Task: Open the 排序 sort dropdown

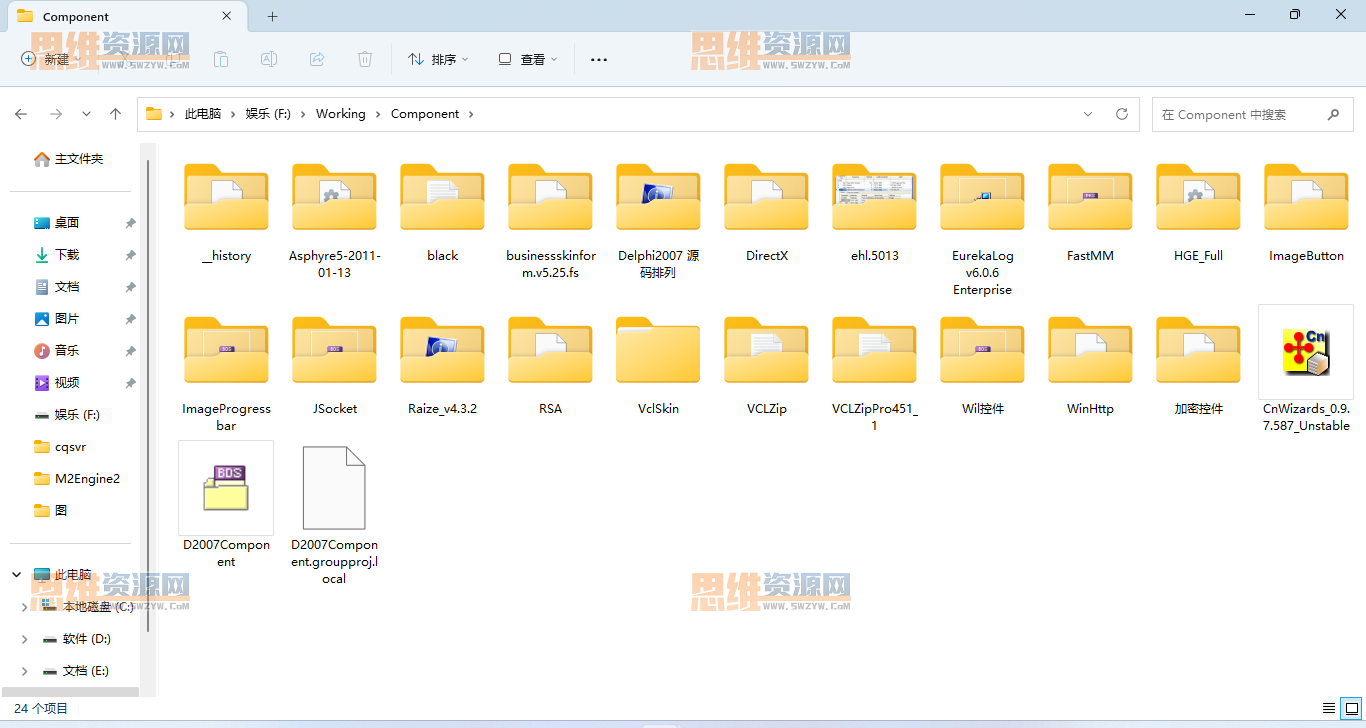Action: click(x=438, y=59)
